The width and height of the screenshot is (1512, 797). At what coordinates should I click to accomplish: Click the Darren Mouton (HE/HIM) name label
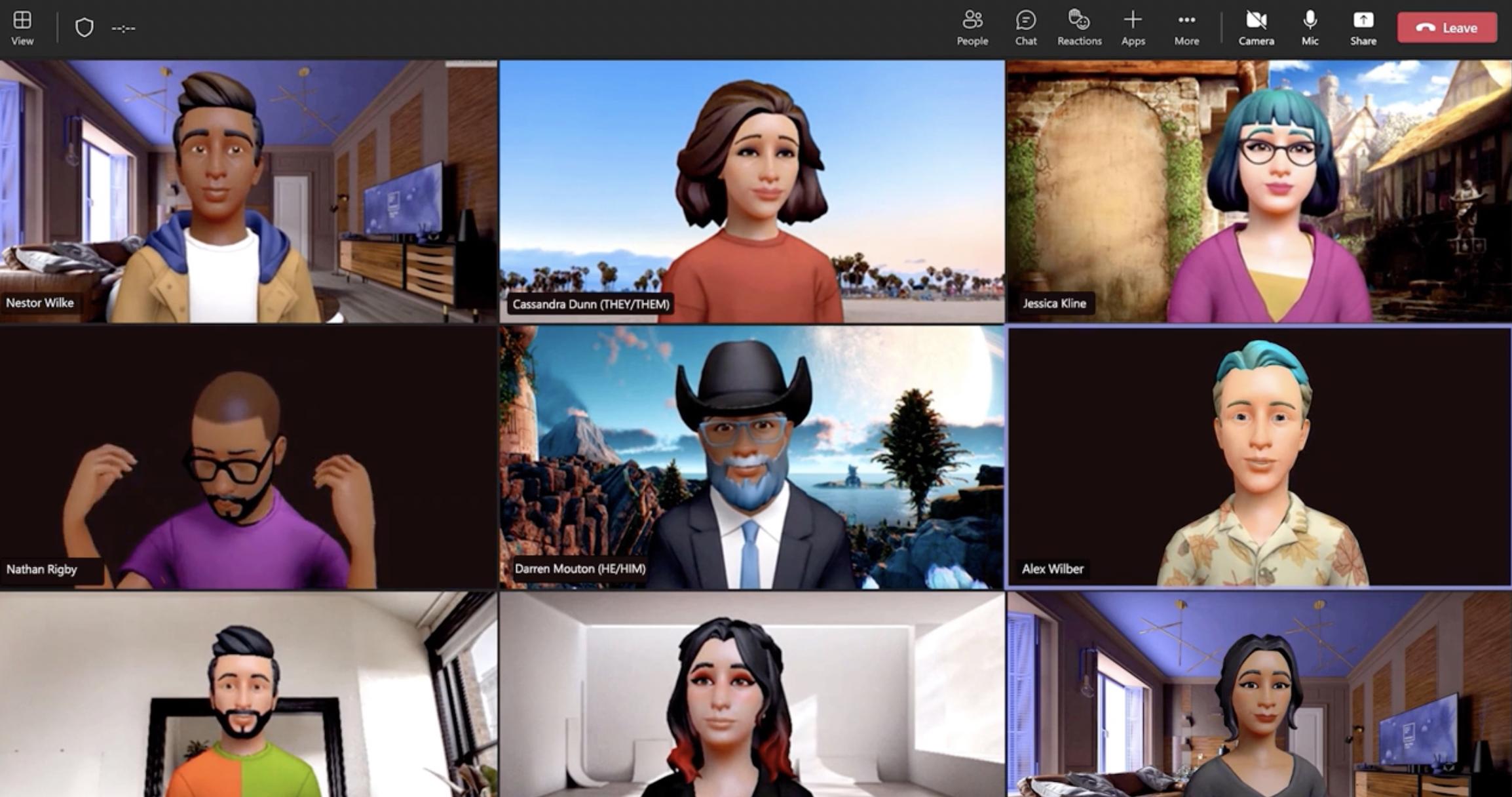(580, 569)
